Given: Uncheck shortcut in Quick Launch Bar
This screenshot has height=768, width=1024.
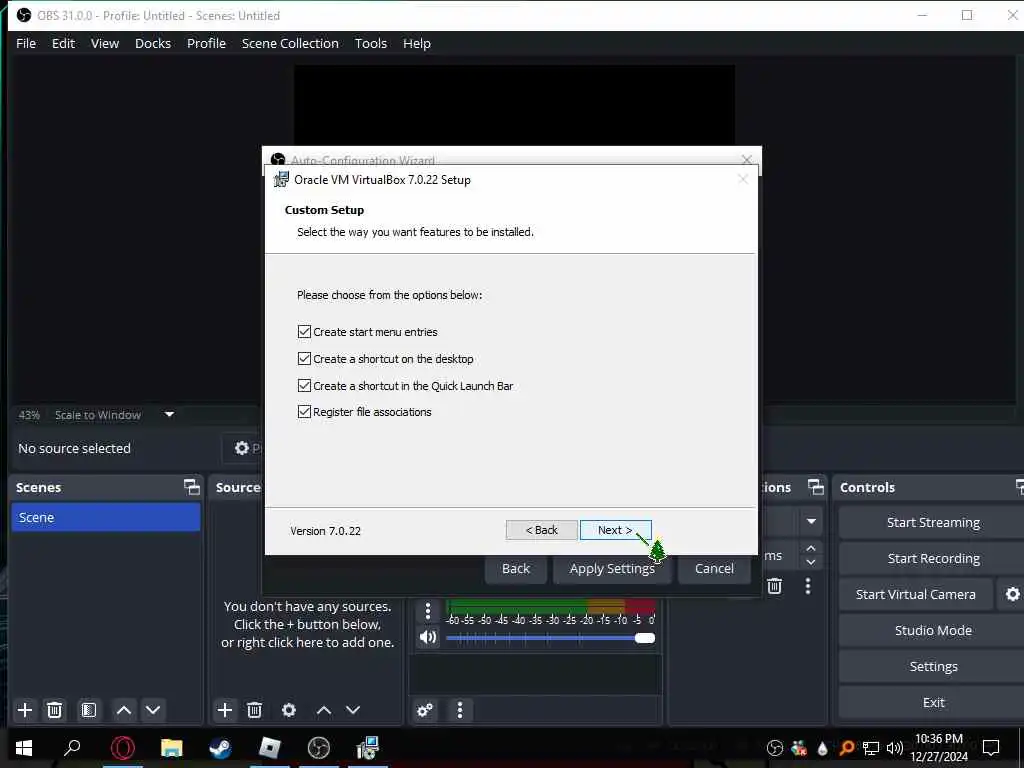Looking at the screenshot, I should [304, 385].
